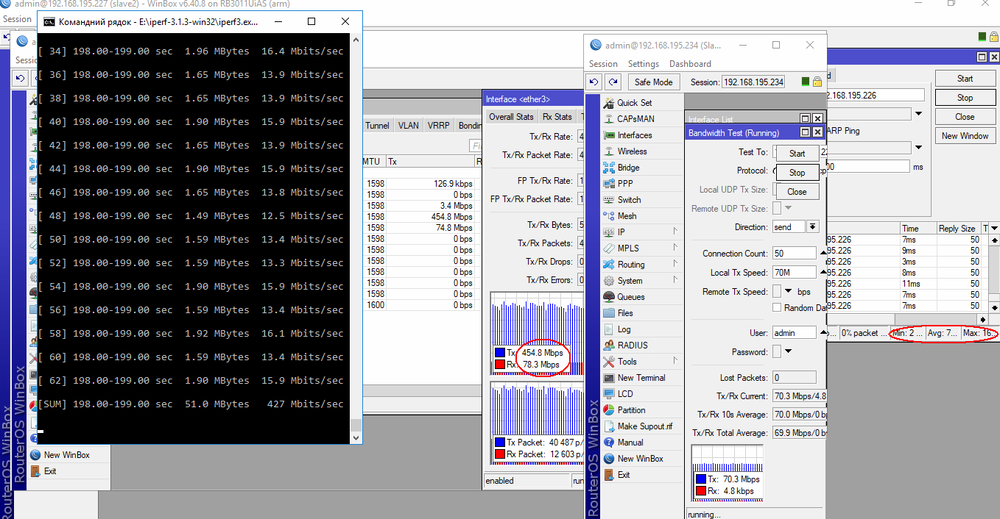
Task: Open the RADIUS menu item
Action: pos(625,345)
